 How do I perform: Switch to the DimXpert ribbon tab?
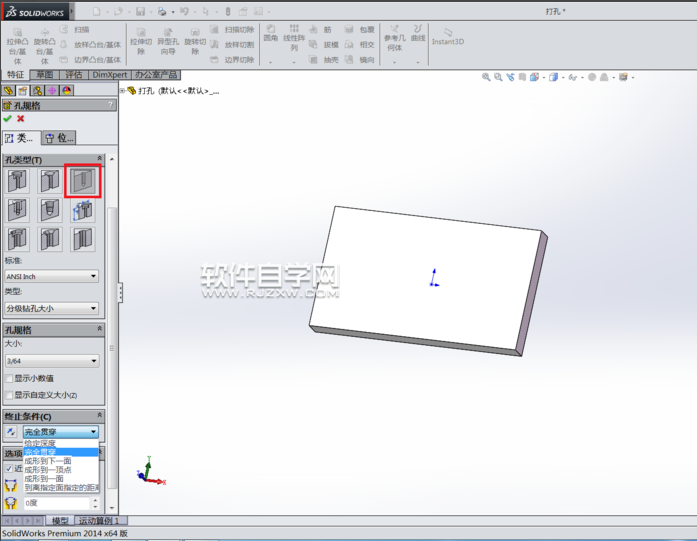(110, 75)
